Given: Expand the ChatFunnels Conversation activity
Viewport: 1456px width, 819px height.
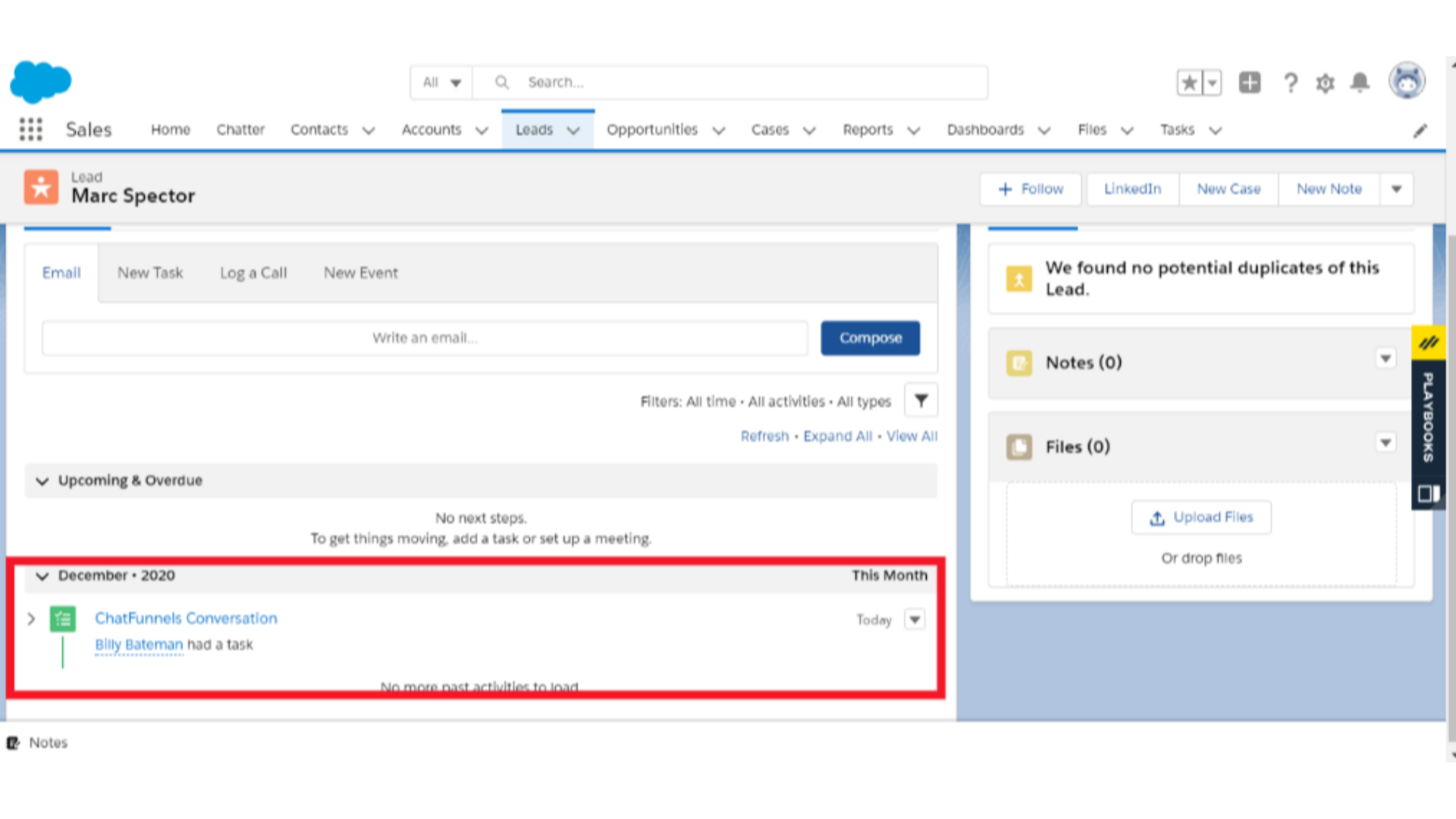Looking at the screenshot, I should tap(32, 618).
